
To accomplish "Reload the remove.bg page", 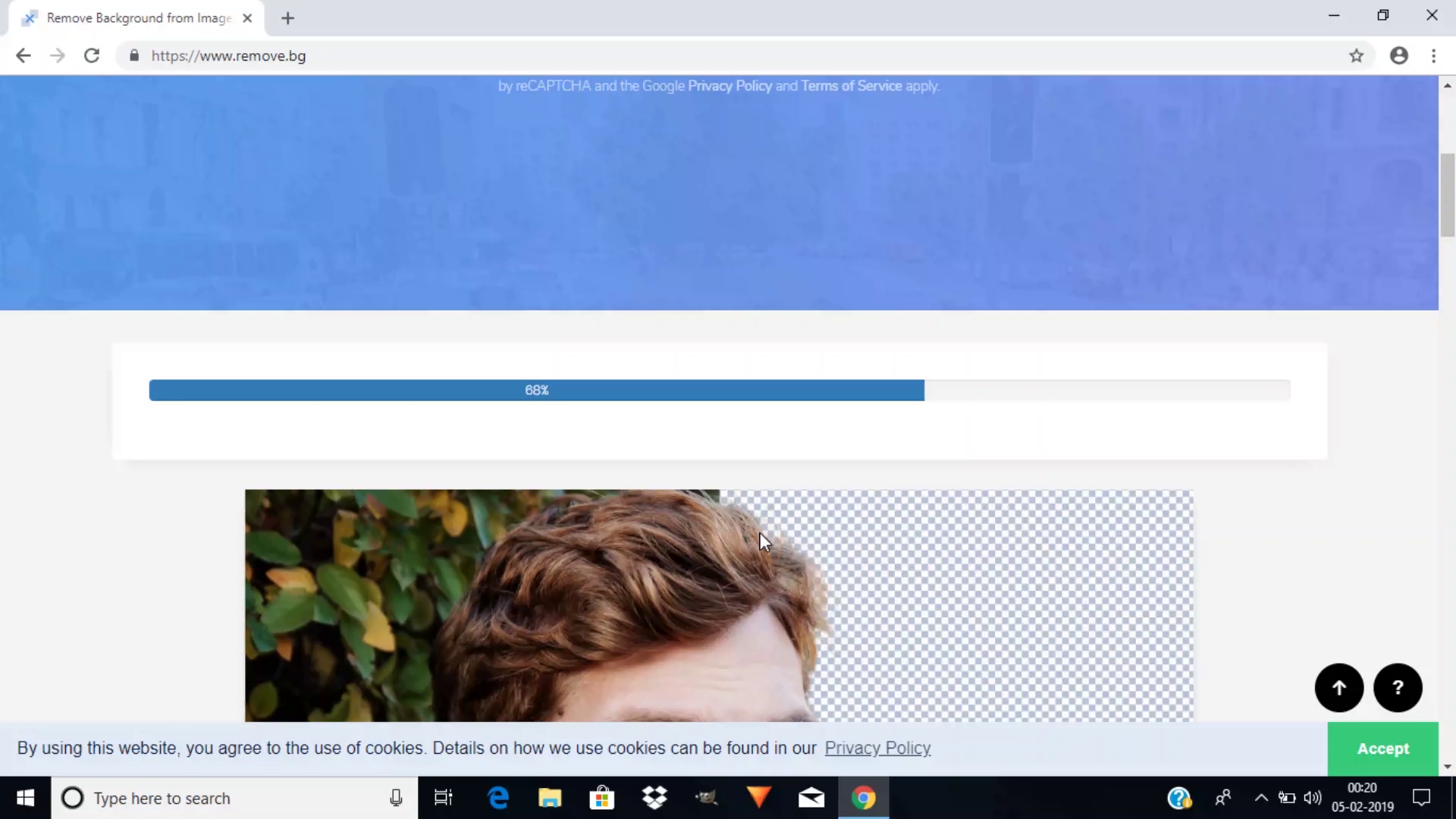I will point(92,55).
